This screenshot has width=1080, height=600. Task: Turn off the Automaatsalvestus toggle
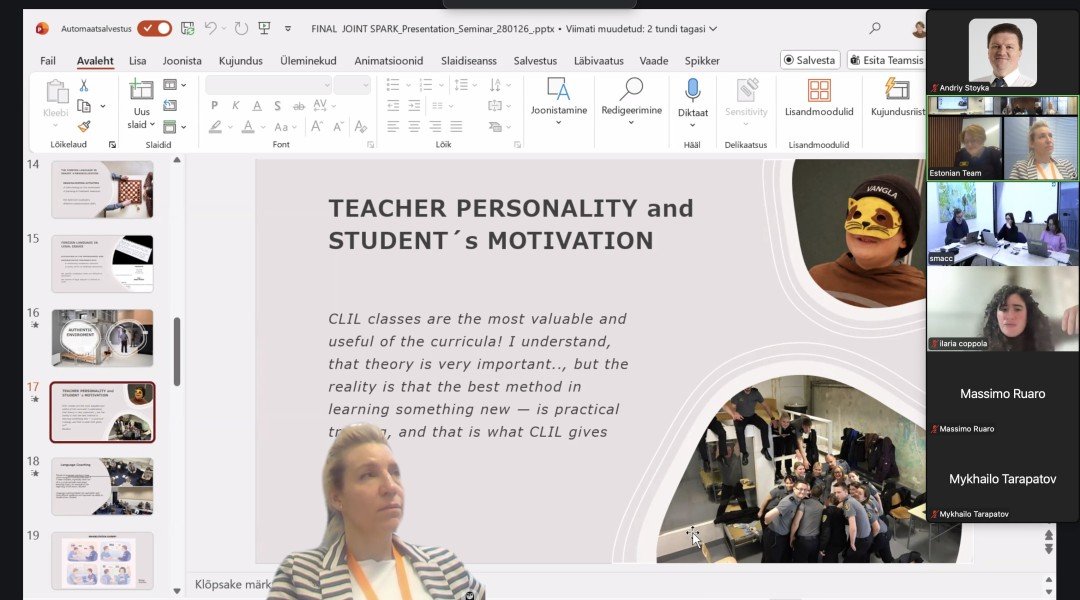[154, 28]
